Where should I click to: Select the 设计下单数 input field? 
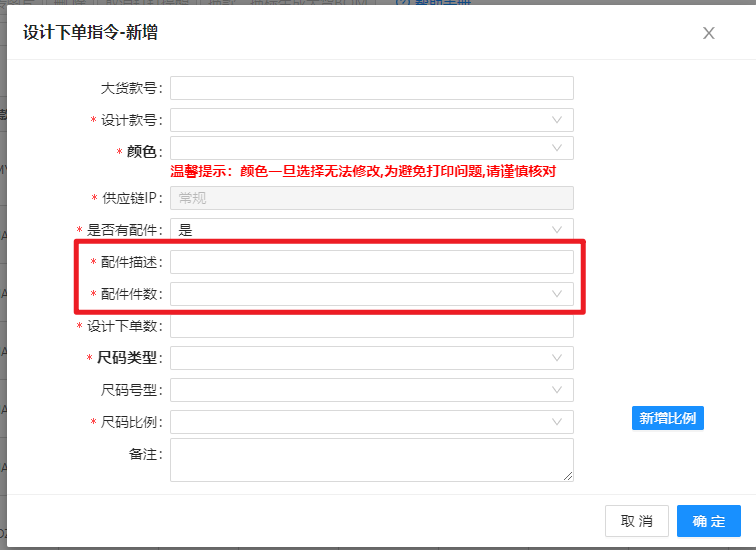pos(371,326)
